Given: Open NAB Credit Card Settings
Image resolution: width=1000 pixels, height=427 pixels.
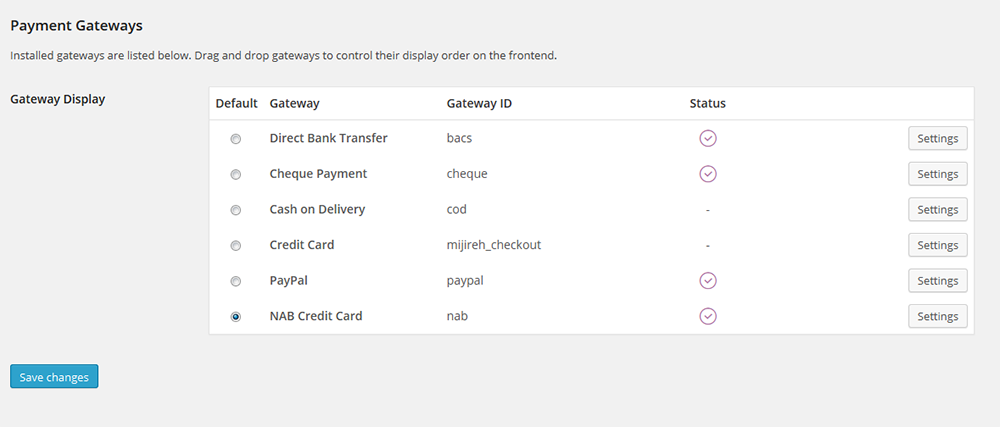Looking at the screenshot, I should coord(938,316).
